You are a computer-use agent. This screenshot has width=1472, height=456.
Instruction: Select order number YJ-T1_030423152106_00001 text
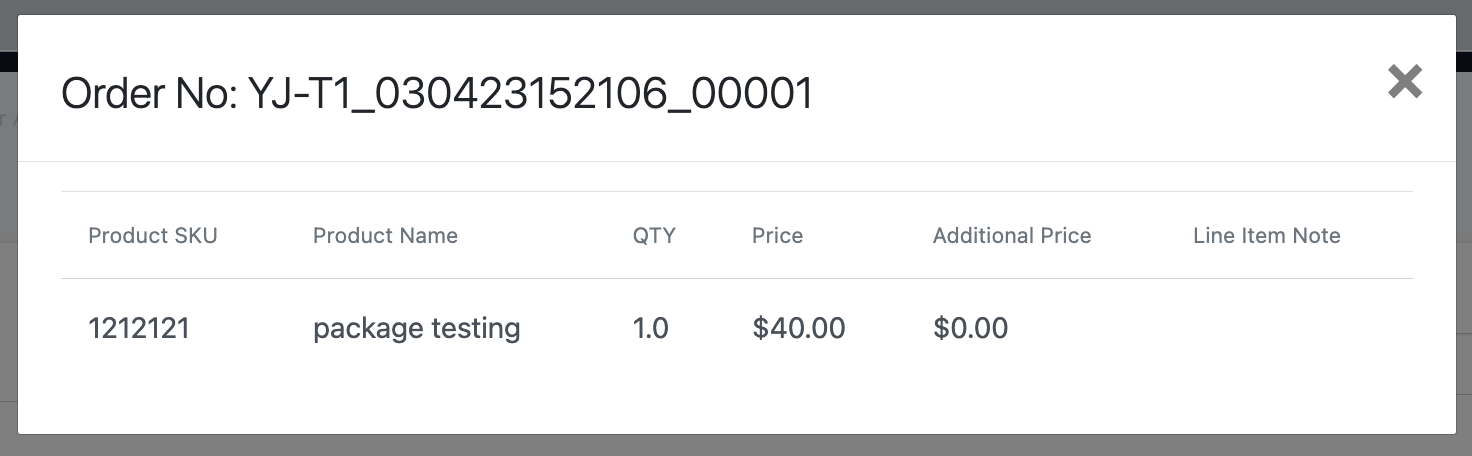coord(530,94)
